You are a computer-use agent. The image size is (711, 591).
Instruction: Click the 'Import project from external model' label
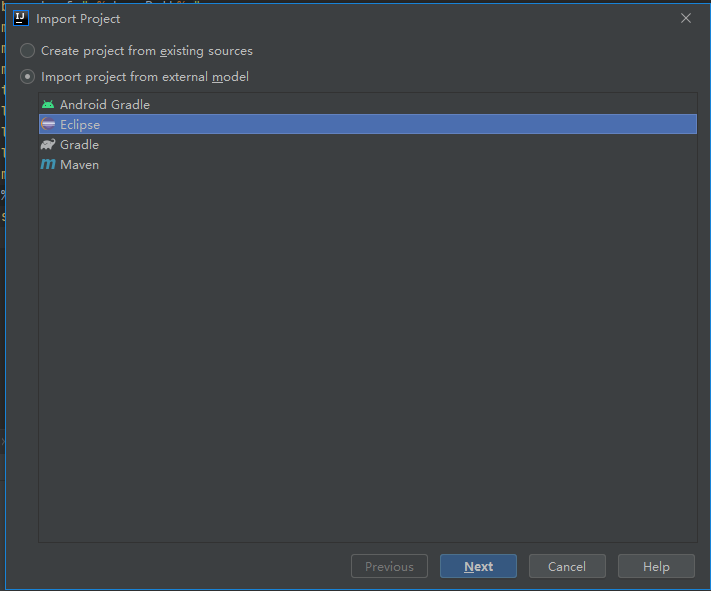click(x=145, y=77)
